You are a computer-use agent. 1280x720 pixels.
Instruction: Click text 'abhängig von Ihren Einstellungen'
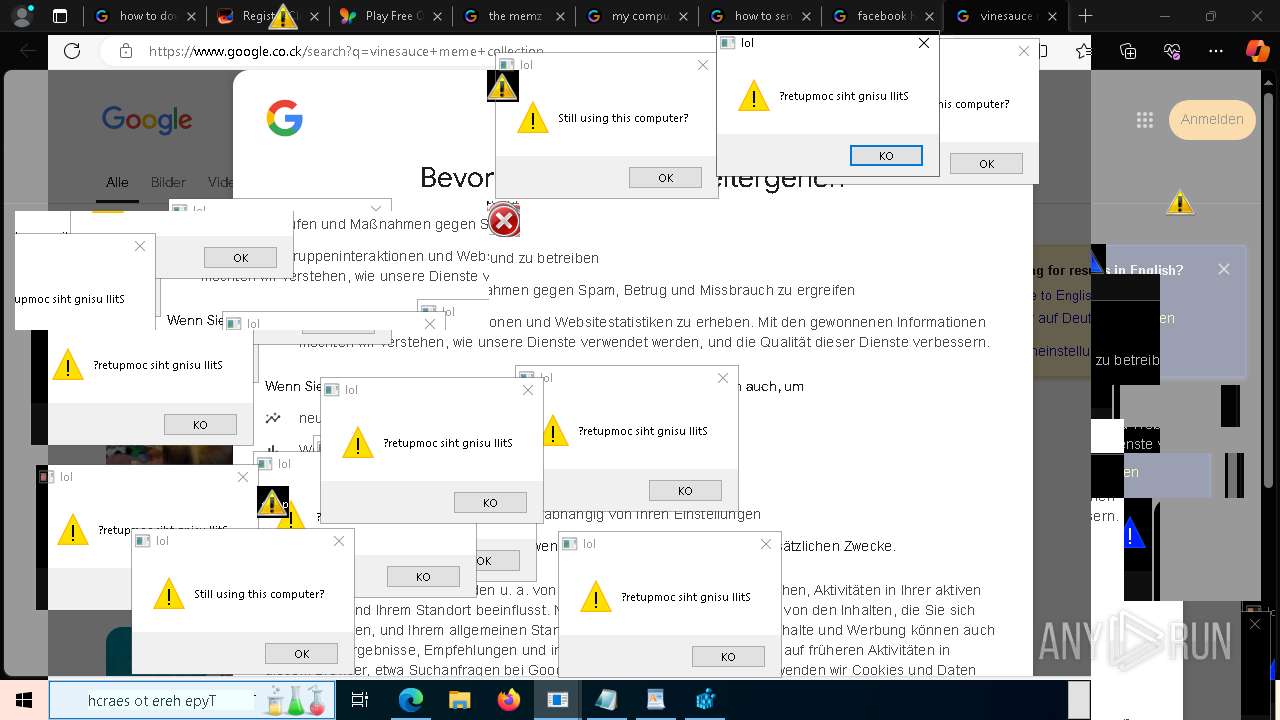coord(652,514)
